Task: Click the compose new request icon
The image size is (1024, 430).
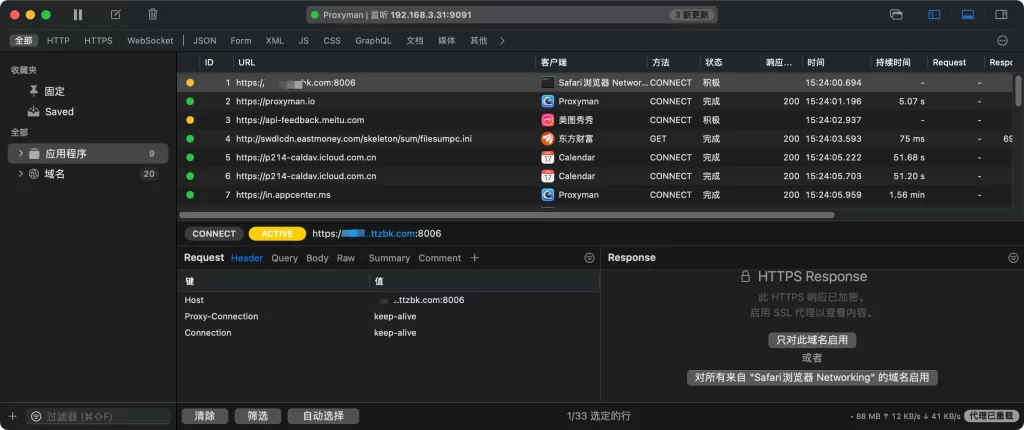Action: [x=116, y=15]
